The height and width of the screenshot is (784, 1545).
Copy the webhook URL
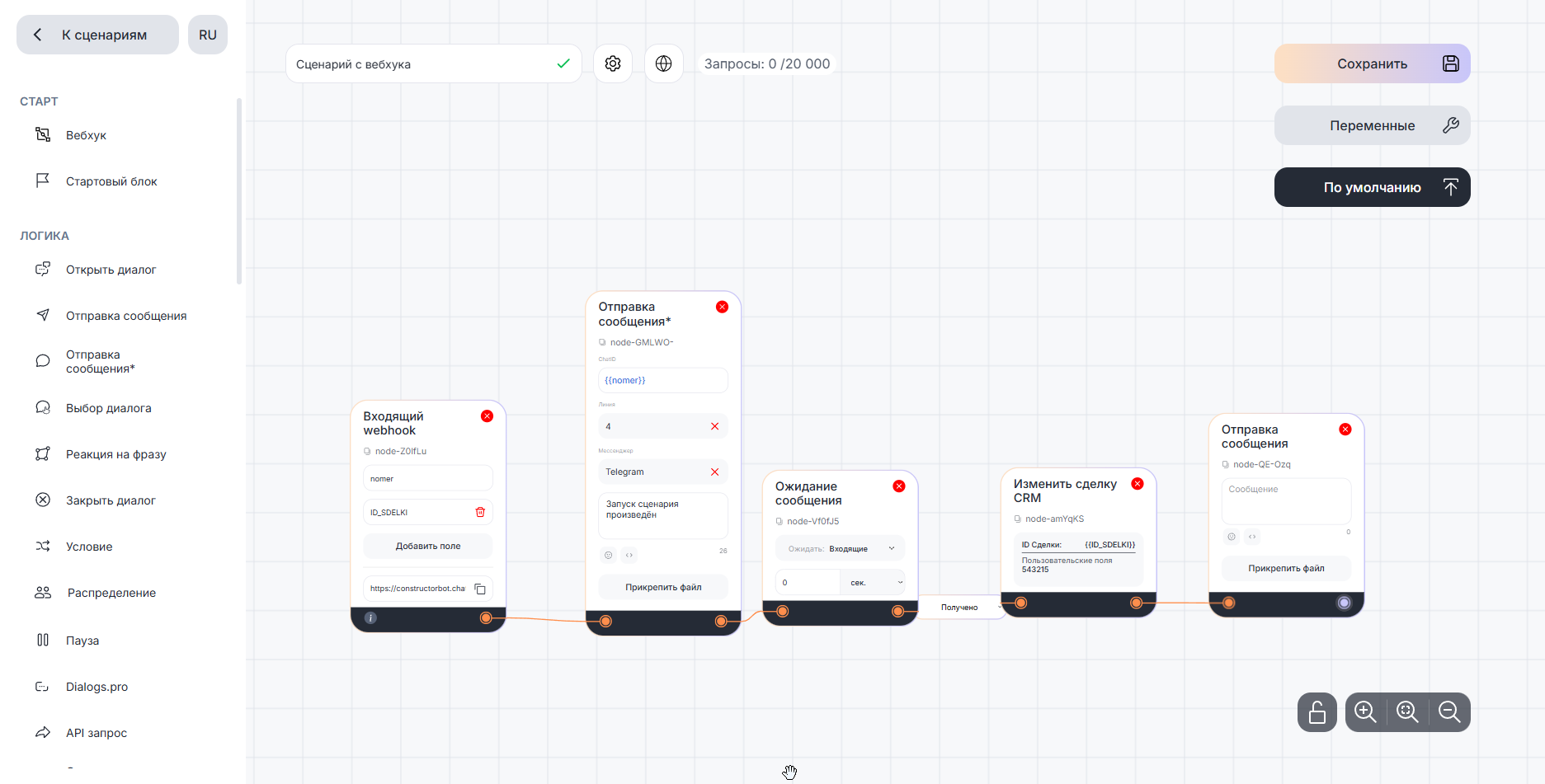480,589
